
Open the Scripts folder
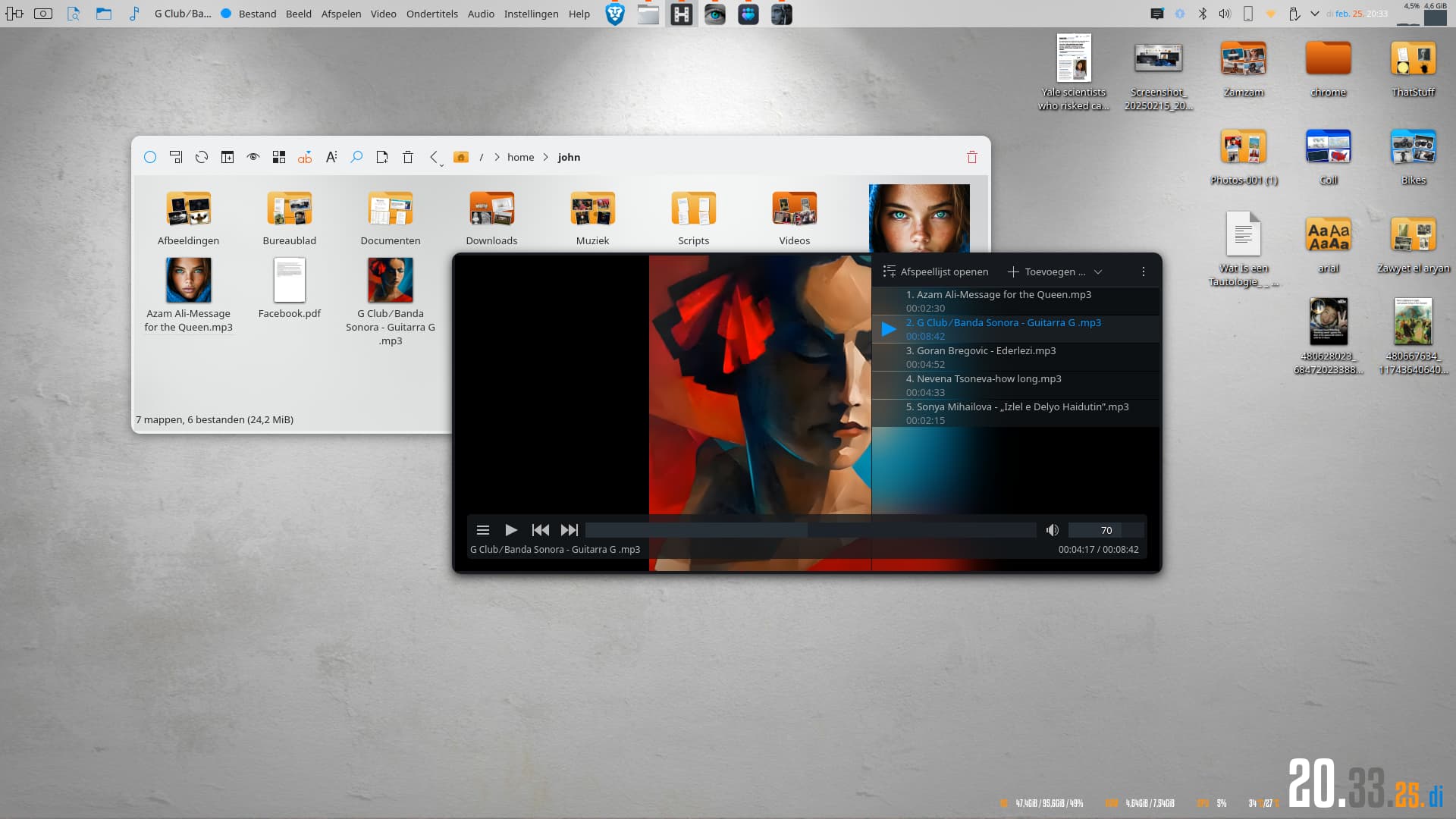694,218
